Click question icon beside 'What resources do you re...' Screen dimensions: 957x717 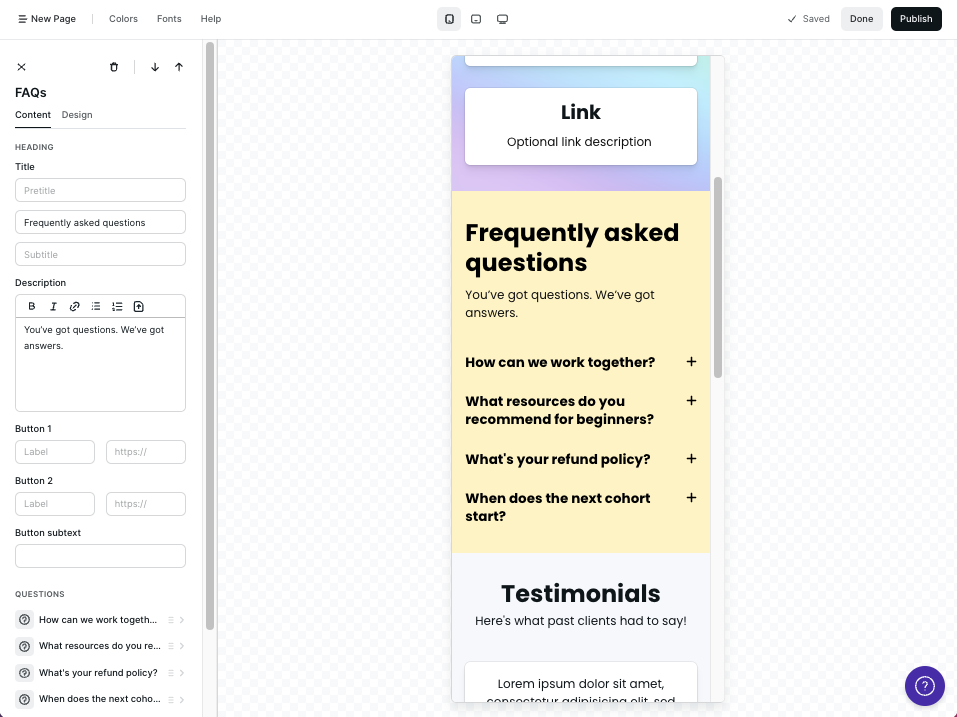click(24, 646)
